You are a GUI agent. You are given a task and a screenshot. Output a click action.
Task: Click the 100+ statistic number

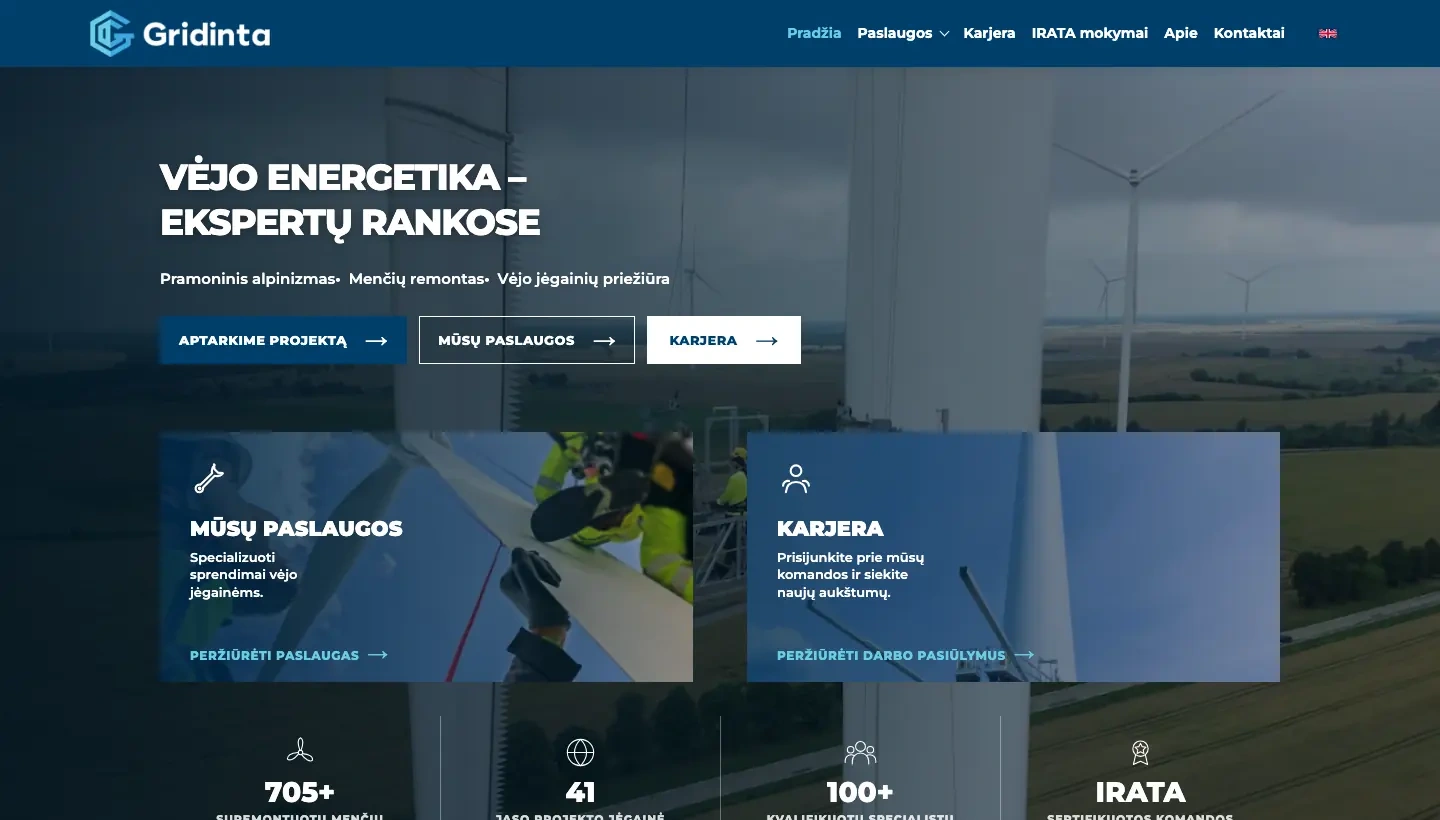click(860, 792)
